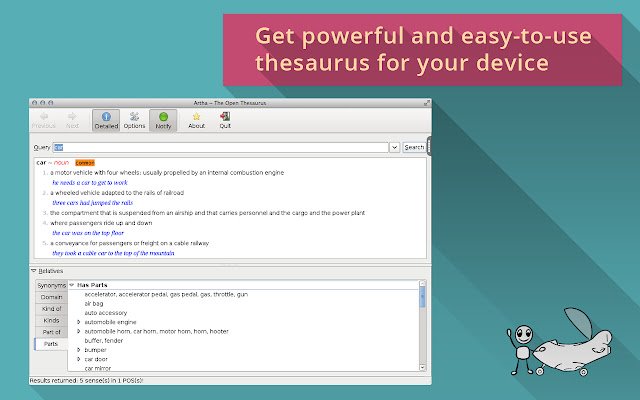The height and width of the screenshot is (400, 640).
Task: Click example 'three cars had jumped the rails'
Action: (x=92, y=203)
